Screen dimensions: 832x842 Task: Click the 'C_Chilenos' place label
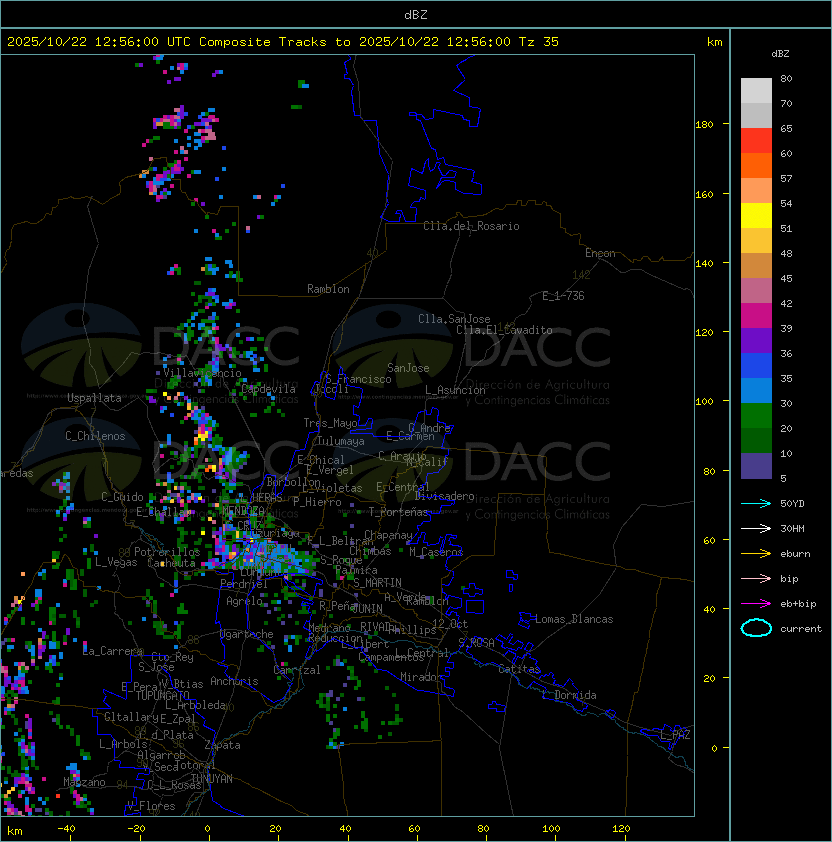pyautogui.click(x=95, y=436)
